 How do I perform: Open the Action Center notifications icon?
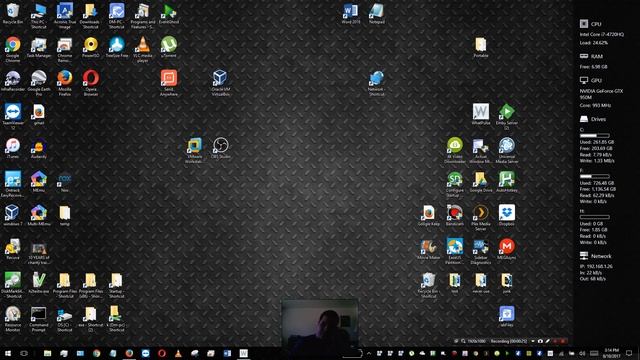pos(629,353)
